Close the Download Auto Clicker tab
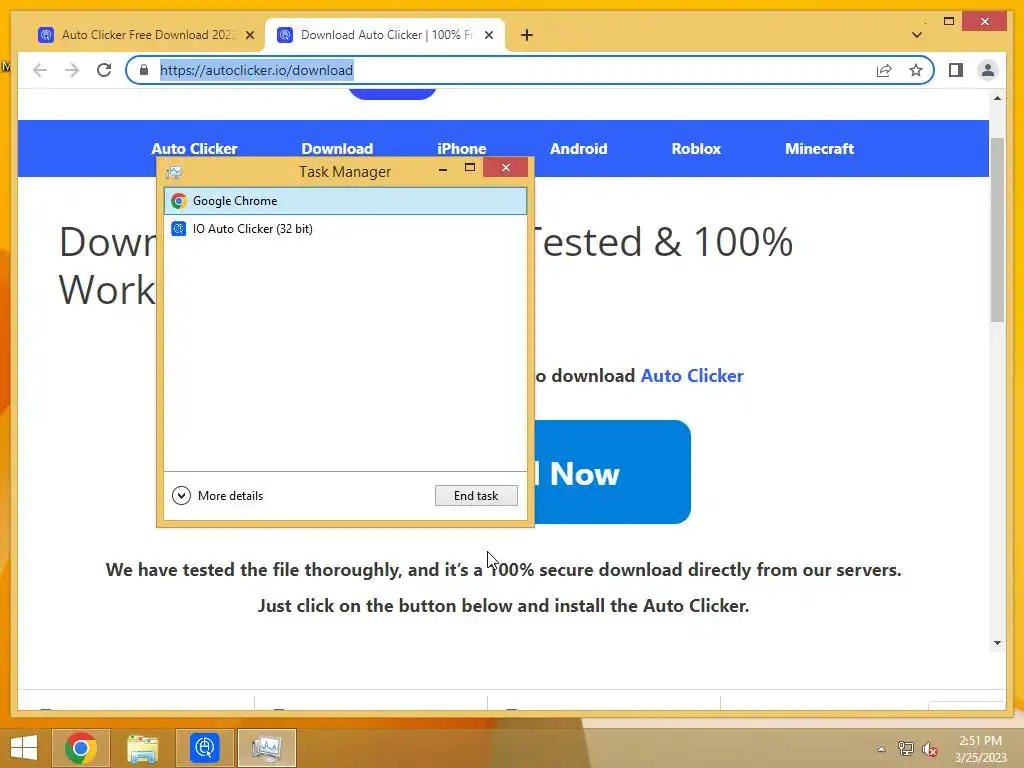The image size is (1024, 768). pos(488,35)
